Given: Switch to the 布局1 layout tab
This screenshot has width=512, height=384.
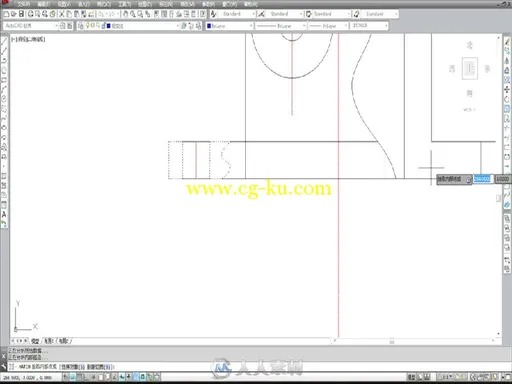Looking at the screenshot, I should (49, 341).
